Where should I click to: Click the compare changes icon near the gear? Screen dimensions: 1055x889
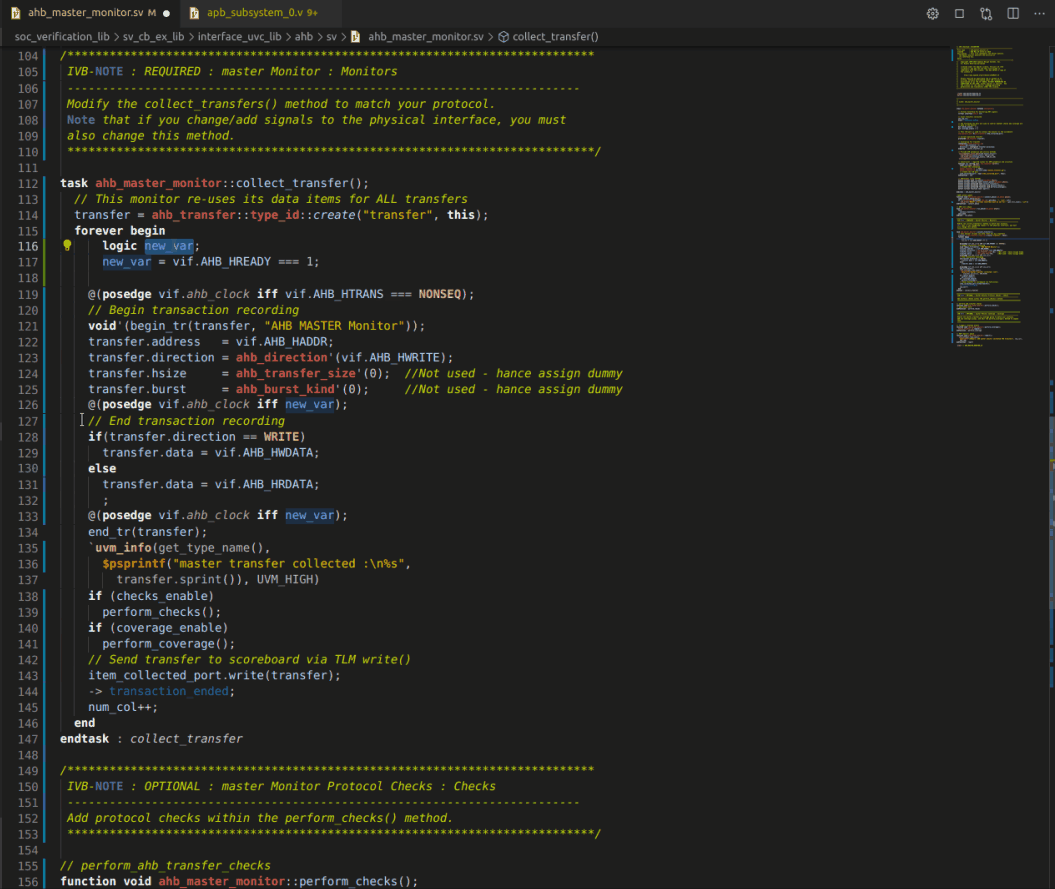tap(985, 13)
